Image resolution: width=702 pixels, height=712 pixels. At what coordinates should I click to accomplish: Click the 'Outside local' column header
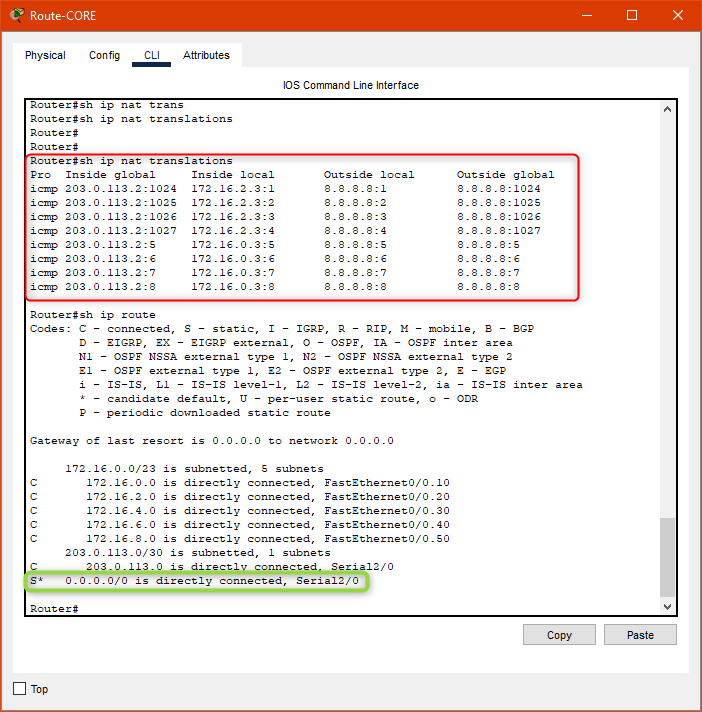coord(369,175)
